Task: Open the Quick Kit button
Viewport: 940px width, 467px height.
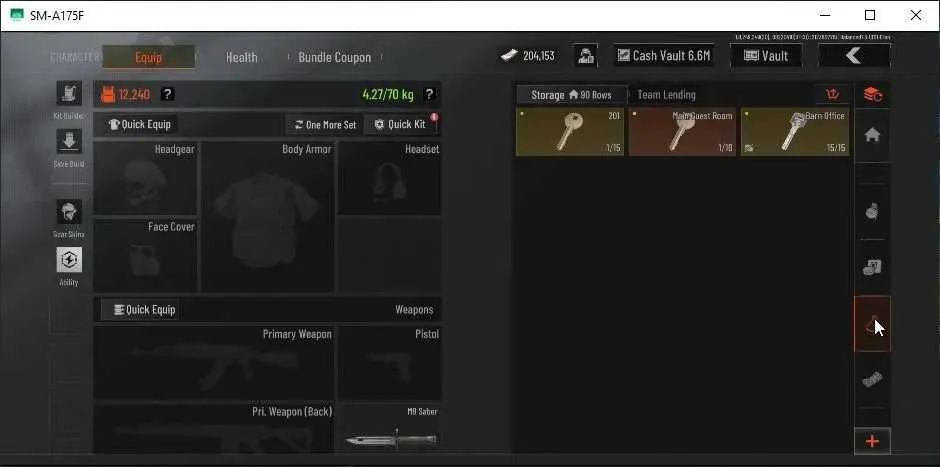Action: 400,124
